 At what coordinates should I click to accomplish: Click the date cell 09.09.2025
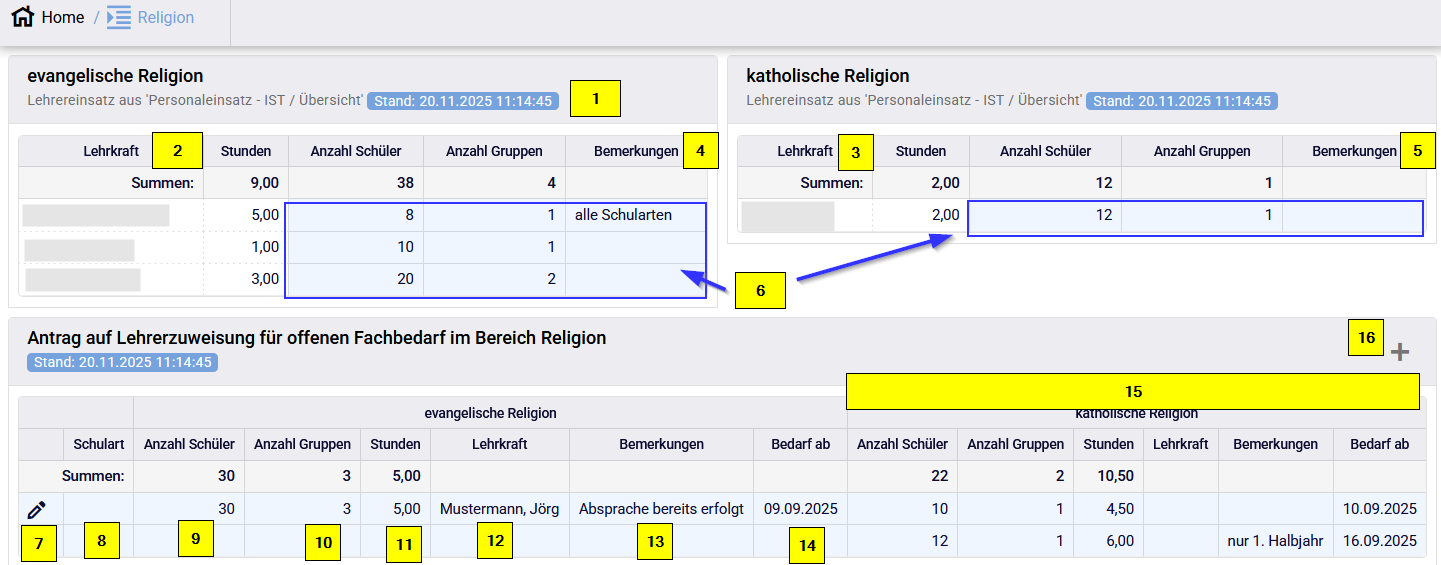(x=800, y=509)
